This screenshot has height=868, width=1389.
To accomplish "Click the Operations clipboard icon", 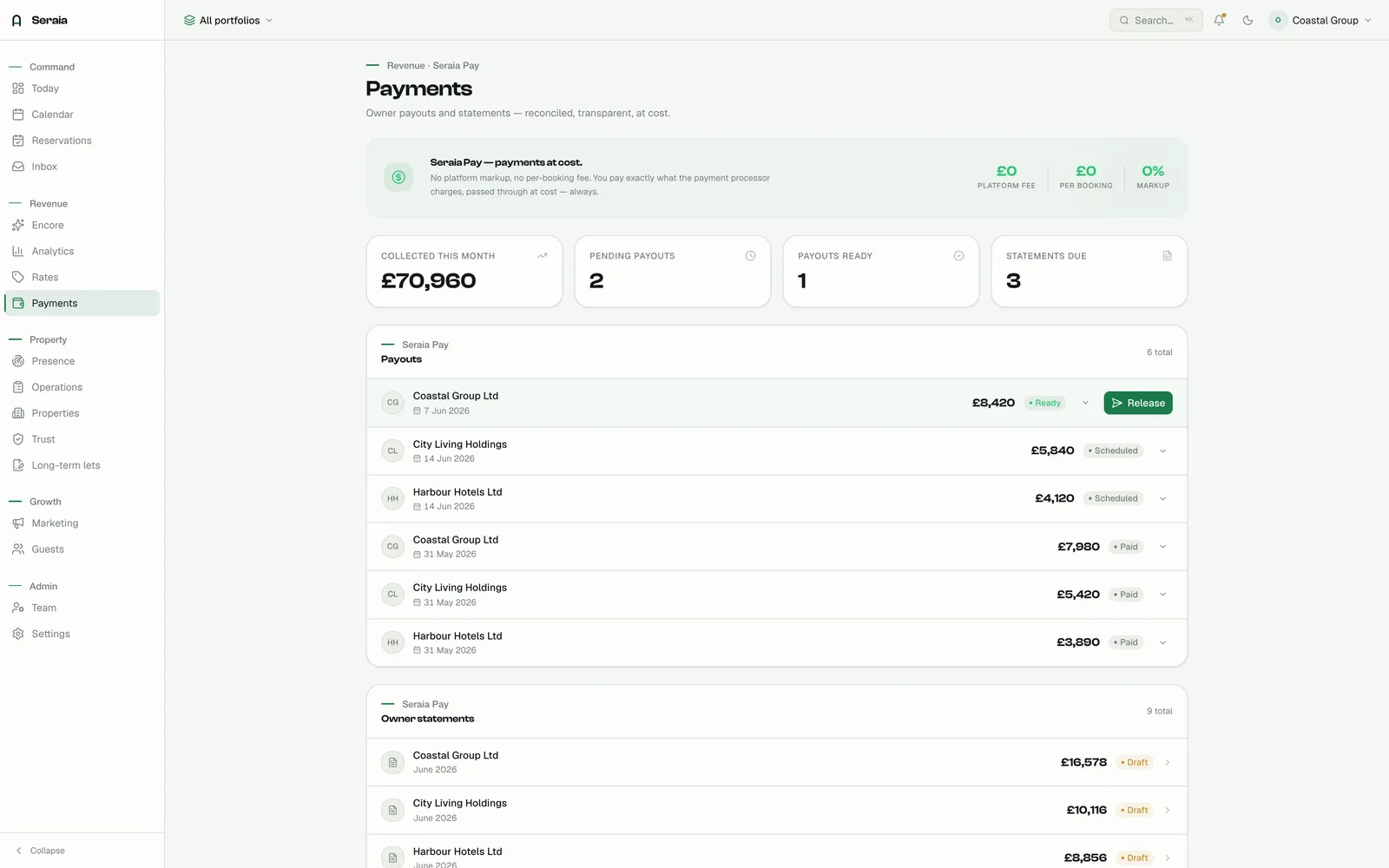I will click(18, 387).
